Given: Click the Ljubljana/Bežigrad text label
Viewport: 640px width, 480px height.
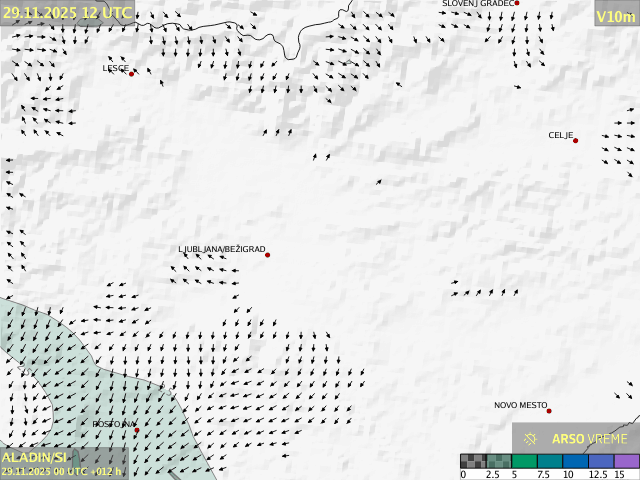Looking at the screenshot, I should (x=221, y=248).
